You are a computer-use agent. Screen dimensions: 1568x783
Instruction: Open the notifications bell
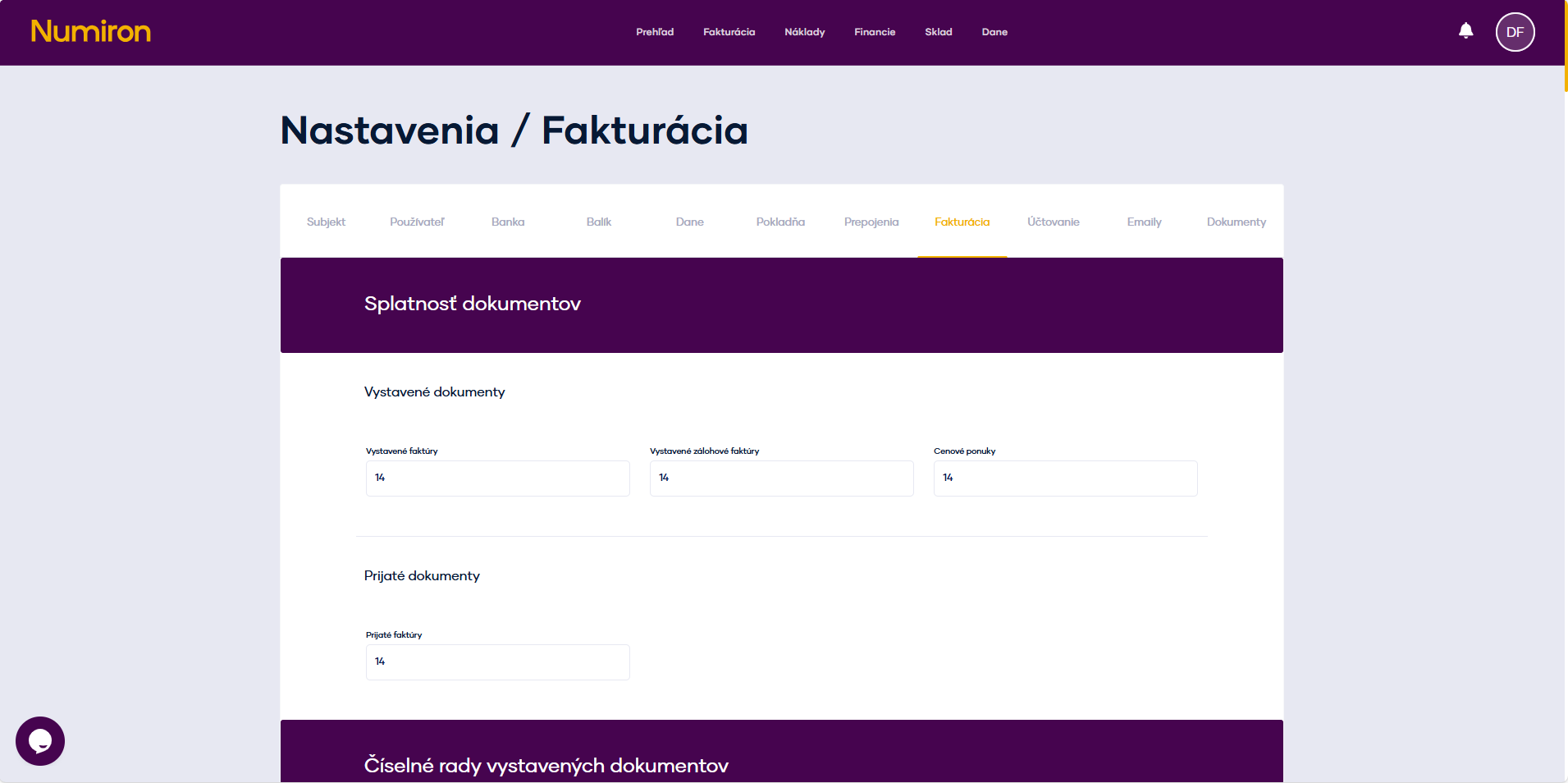coord(1465,31)
